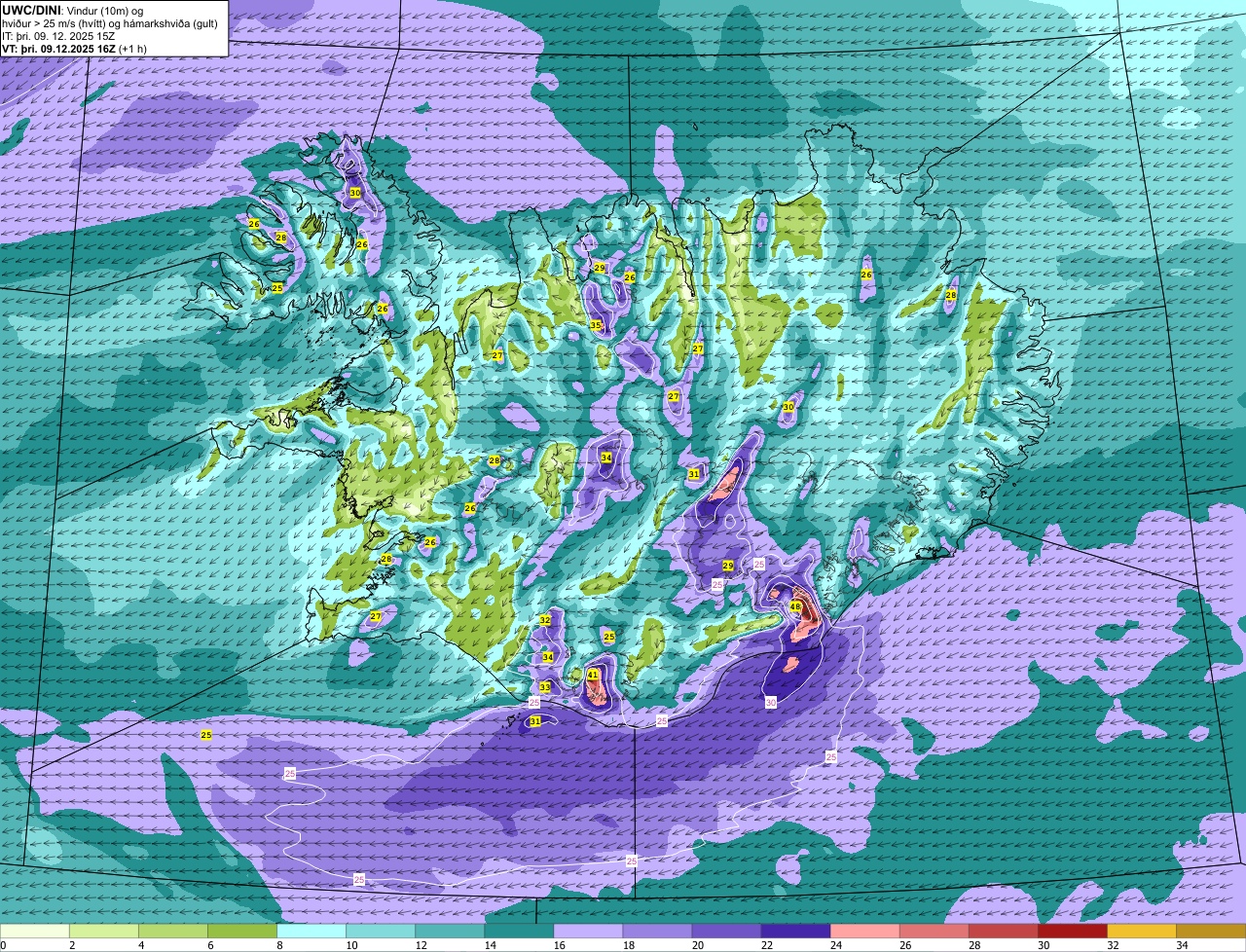Select the 2–4 m/s legend swatch
This screenshot has width=1246, height=952.
pyautogui.click(x=104, y=932)
